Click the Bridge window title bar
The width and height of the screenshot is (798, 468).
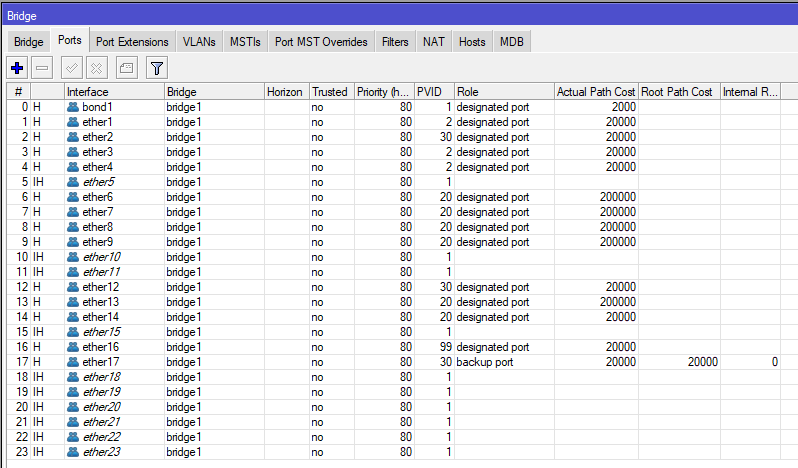point(399,16)
